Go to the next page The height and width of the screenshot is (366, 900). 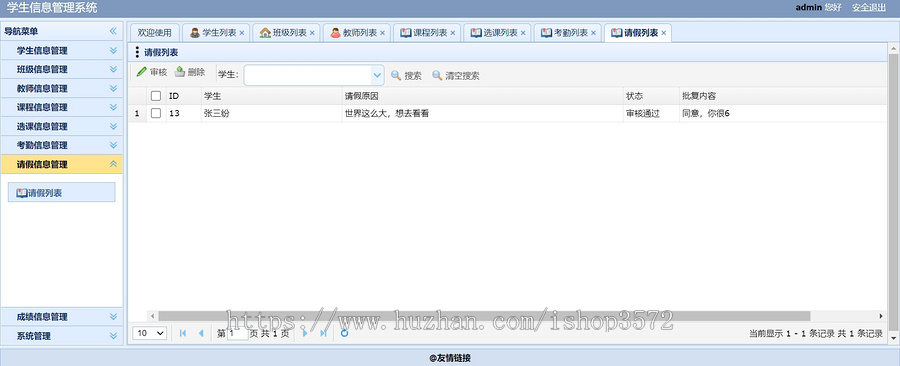(x=305, y=333)
